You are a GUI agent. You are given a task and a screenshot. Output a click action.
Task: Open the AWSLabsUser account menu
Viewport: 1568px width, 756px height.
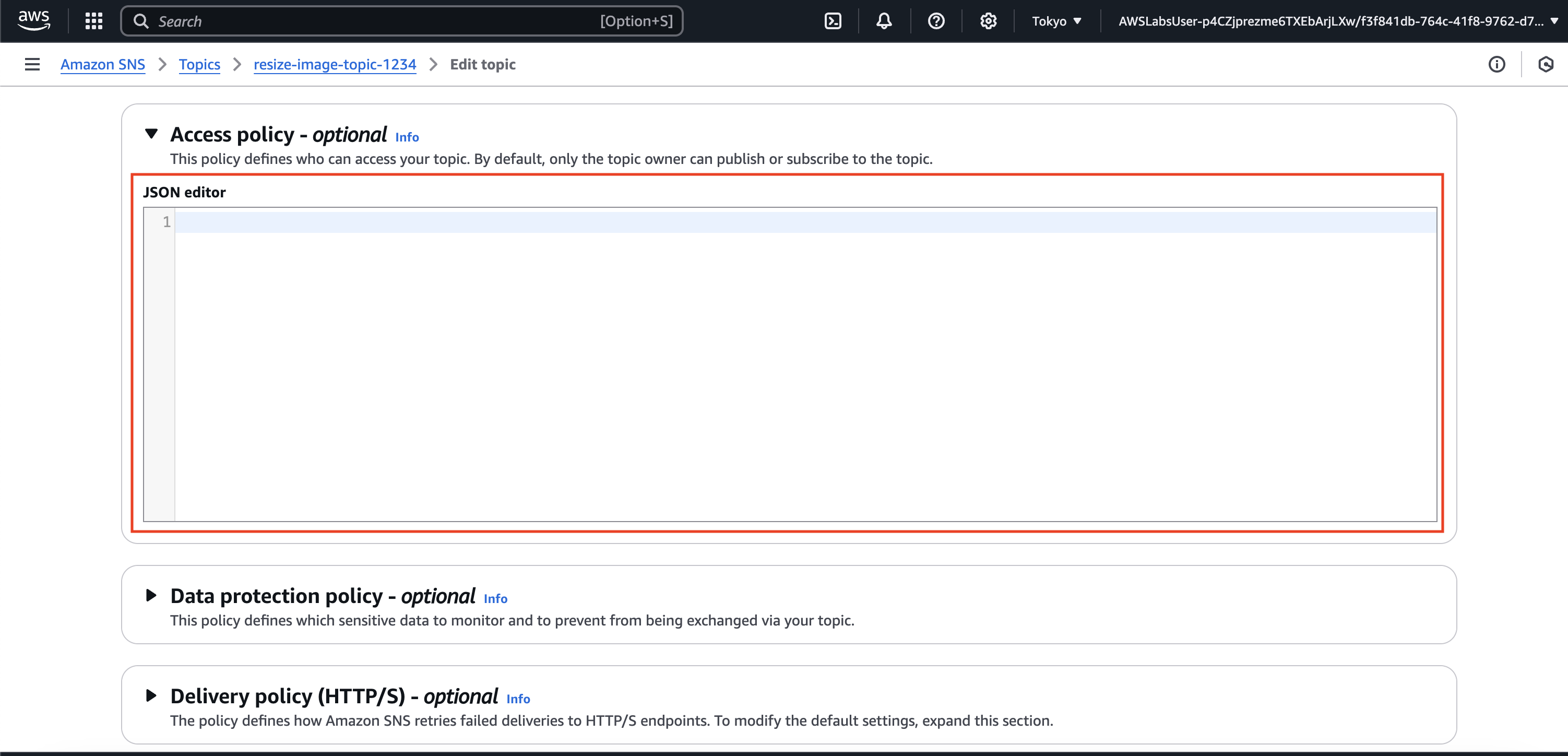point(1338,21)
